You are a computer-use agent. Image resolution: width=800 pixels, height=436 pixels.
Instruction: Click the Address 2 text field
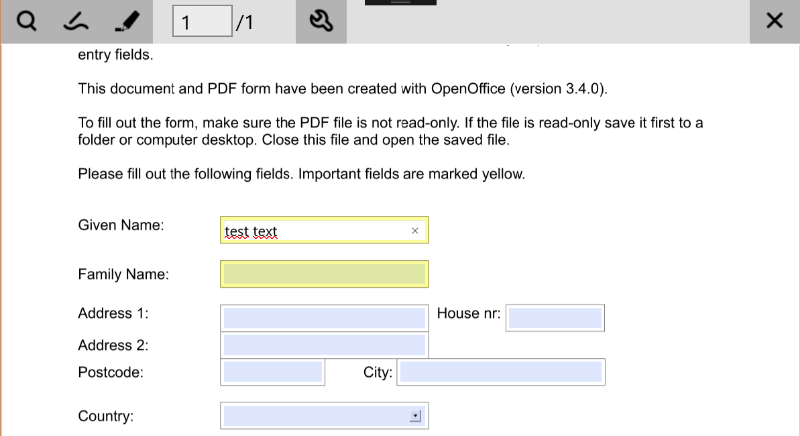(x=324, y=346)
